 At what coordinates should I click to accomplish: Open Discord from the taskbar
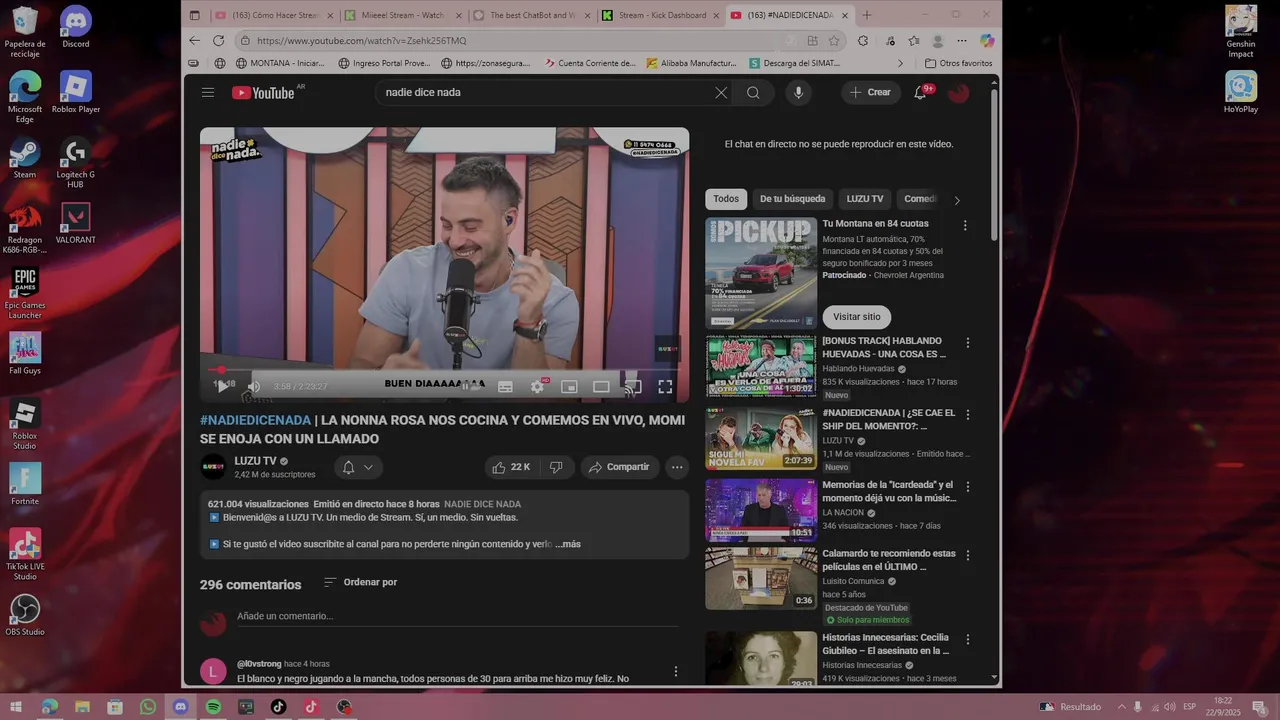pyautogui.click(x=180, y=707)
